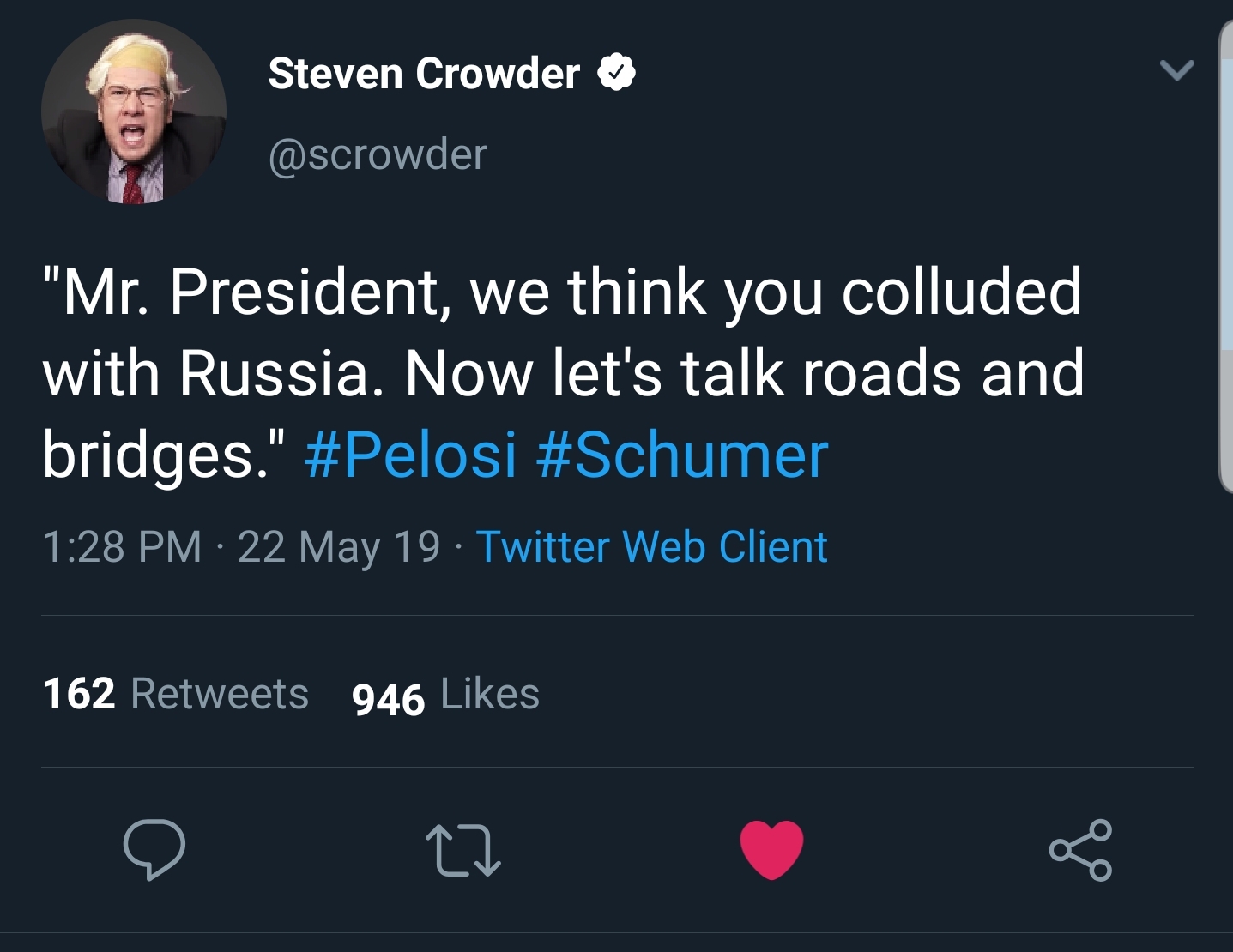Unlike the tweet via the red heart
Image resolution: width=1233 pixels, height=952 pixels.
tap(772, 849)
